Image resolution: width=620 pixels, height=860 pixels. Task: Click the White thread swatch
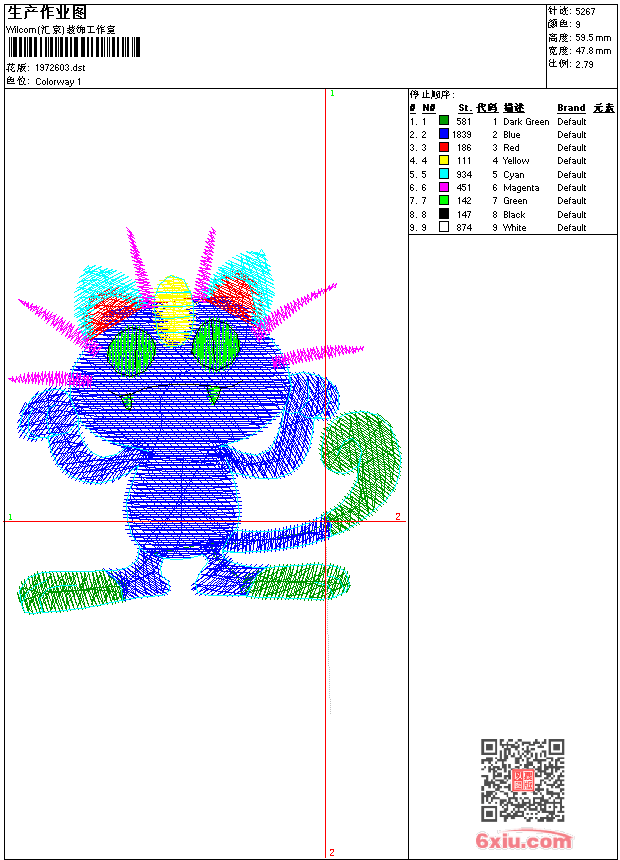pyautogui.click(x=444, y=227)
